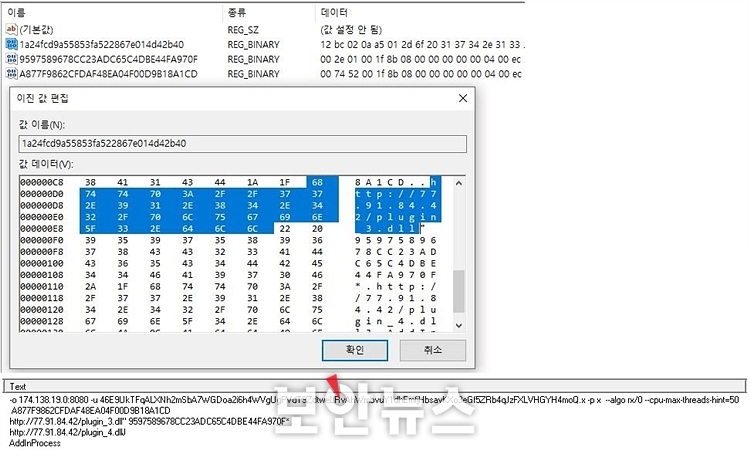Click binary icon of 1a24fcd9a55853fa entry
Screen dimensions: 750x450
(x=11, y=45)
